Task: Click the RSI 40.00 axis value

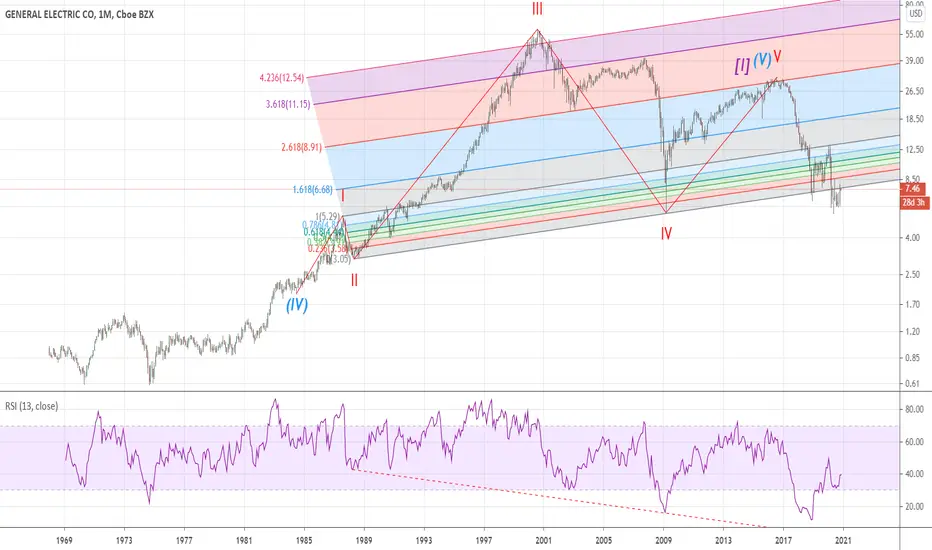Action: 915,474
